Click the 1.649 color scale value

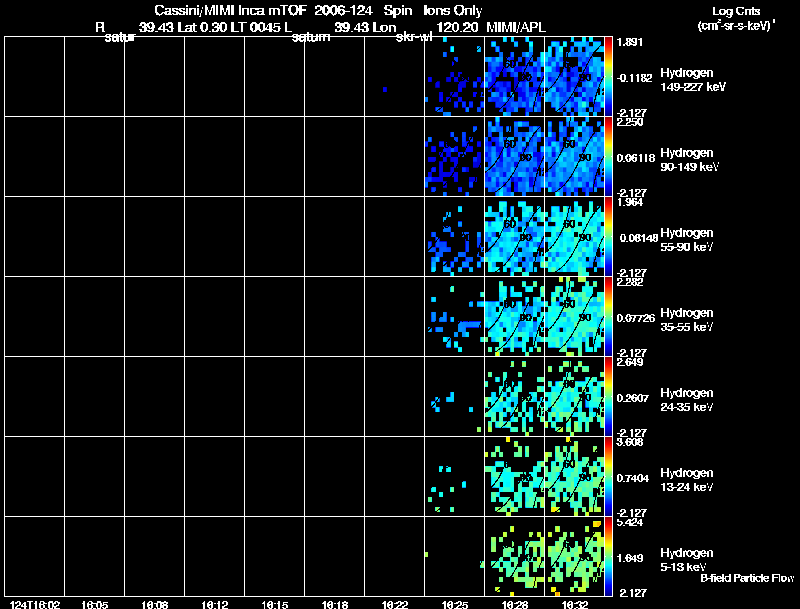point(630,559)
